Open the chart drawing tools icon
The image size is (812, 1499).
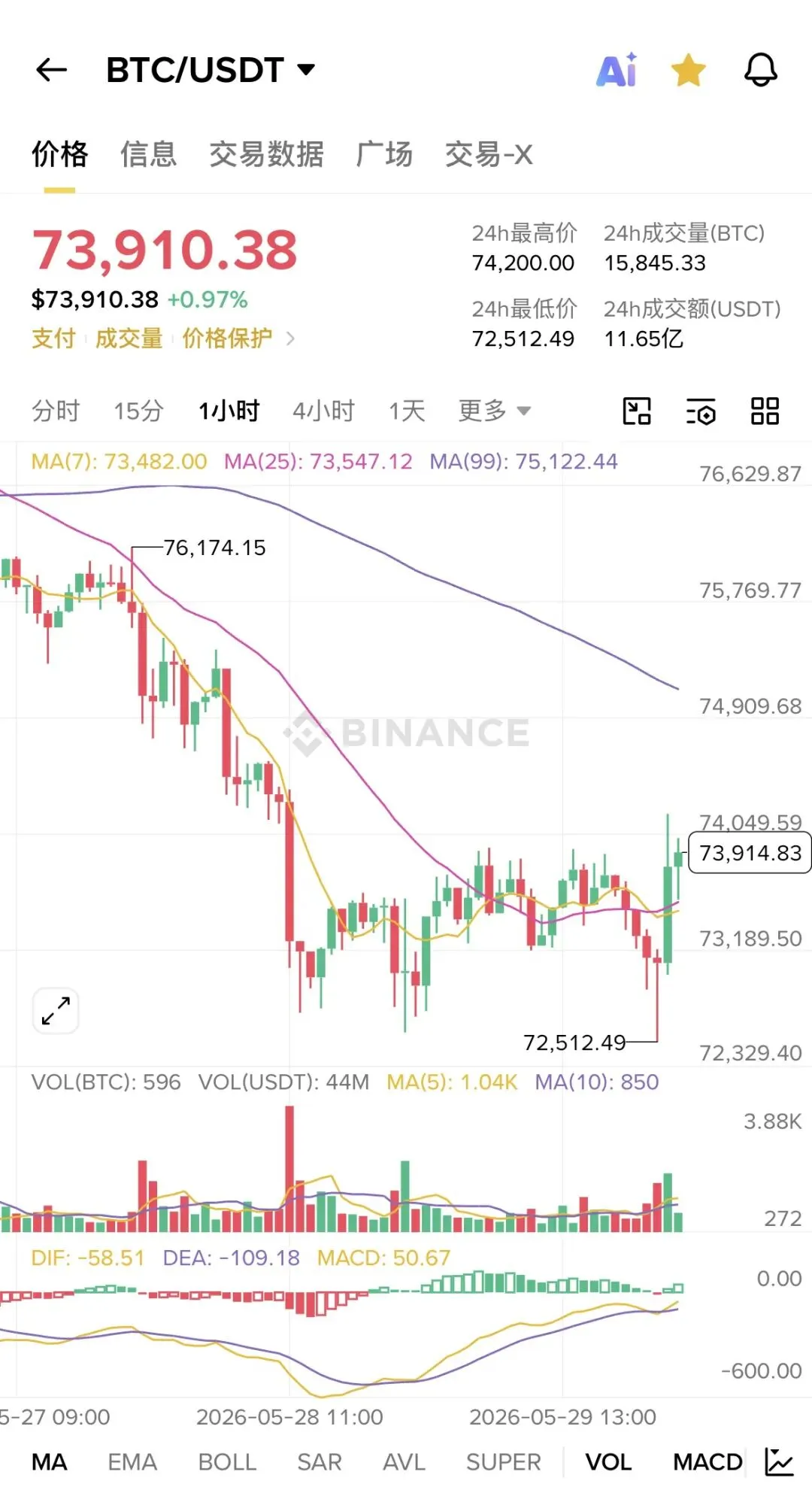coord(637,411)
